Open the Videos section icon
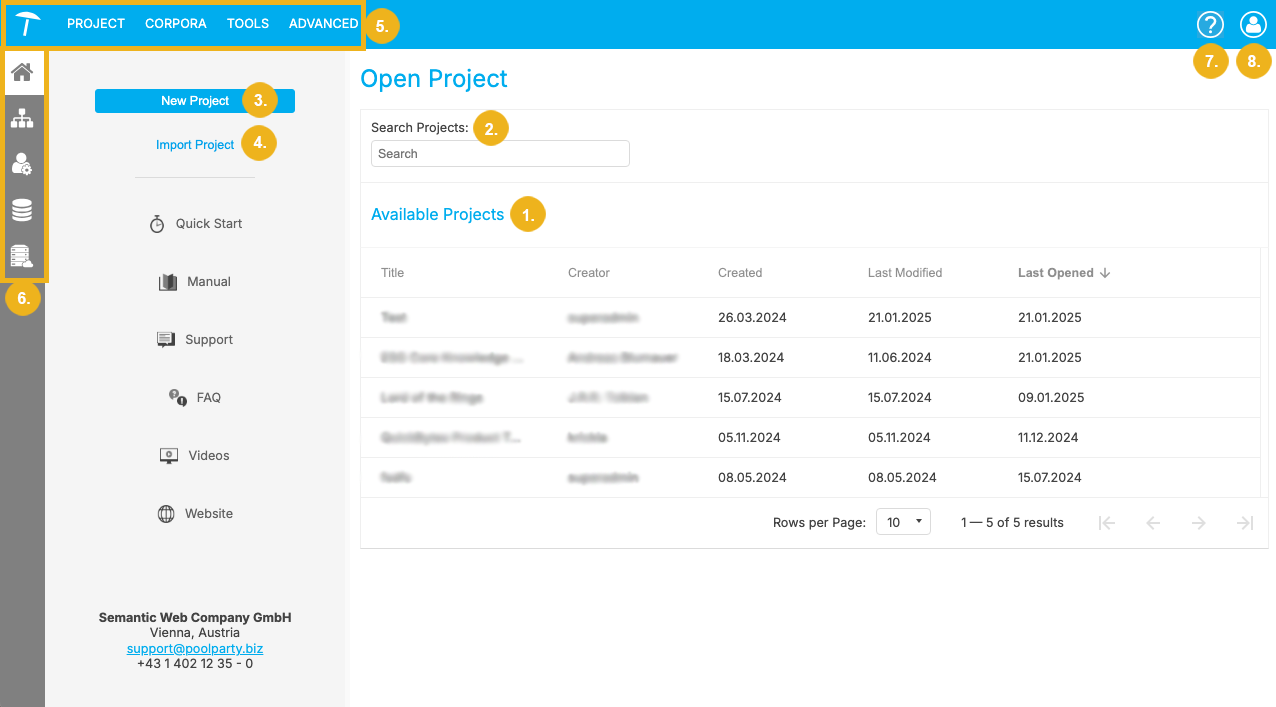Image resolution: width=1276 pixels, height=707 pixels. tap(167, 455)
